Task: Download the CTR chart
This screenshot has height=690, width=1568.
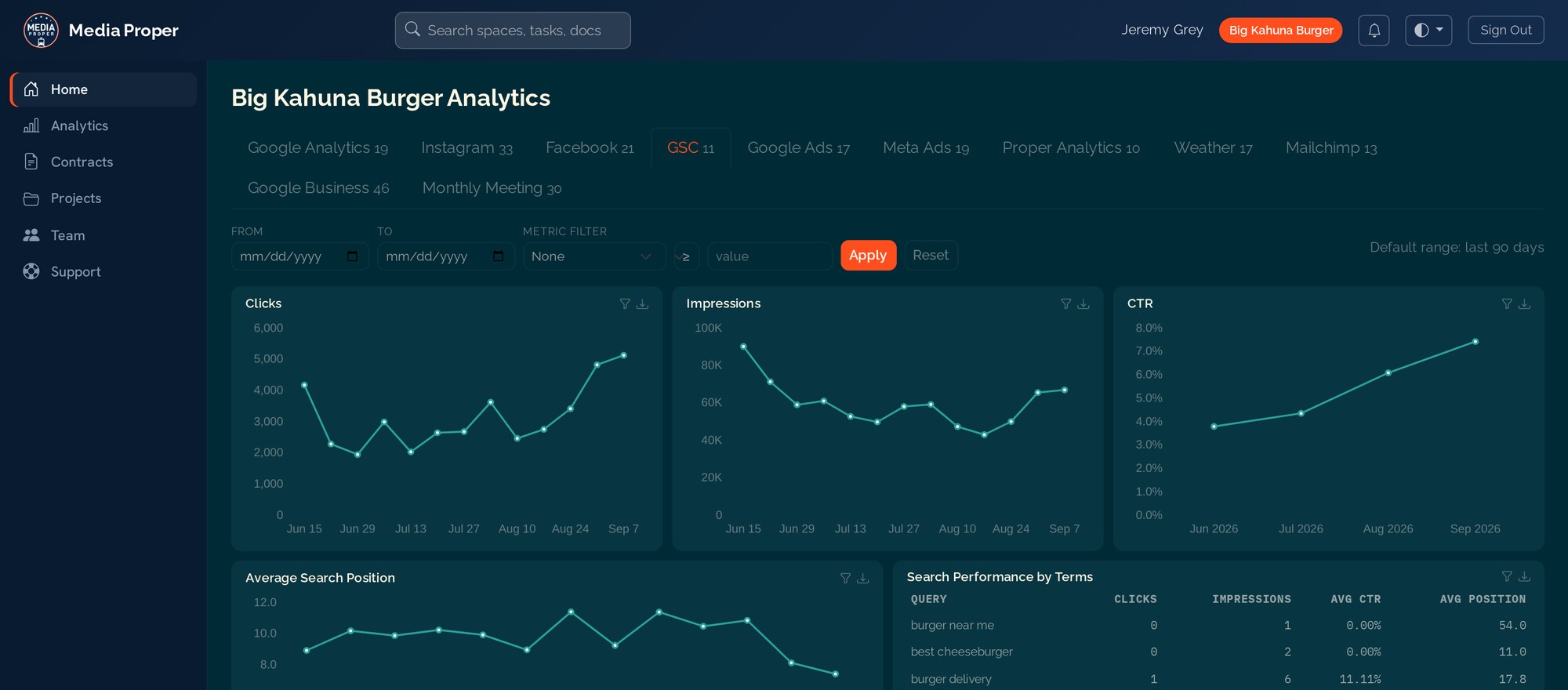Action: [1524, 303]
